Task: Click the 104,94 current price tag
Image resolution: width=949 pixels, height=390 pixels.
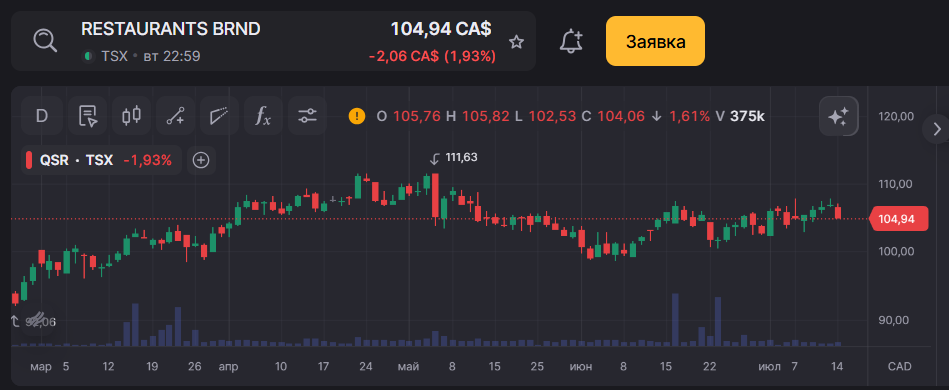Action: (x=899, y=219)
